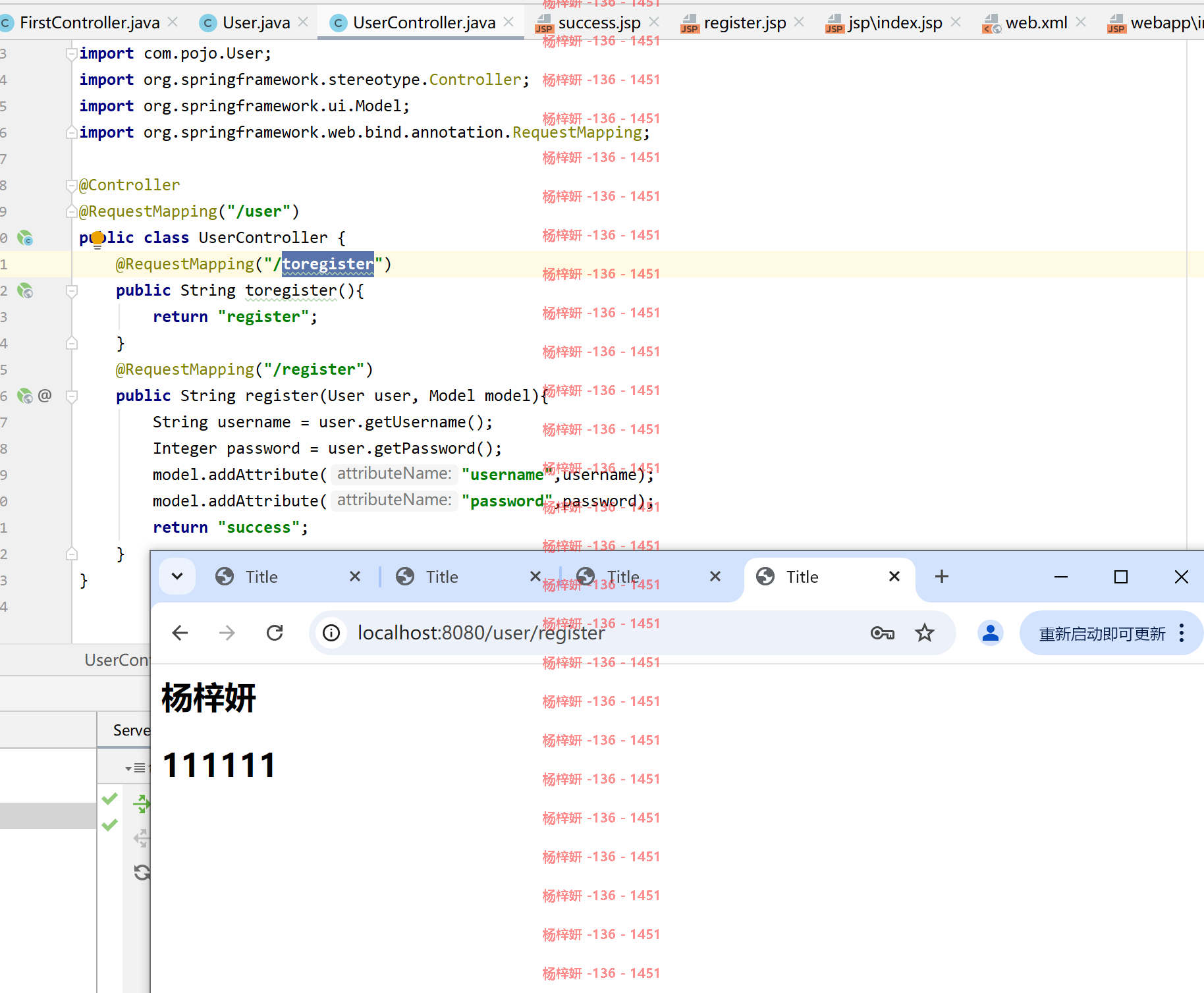
Task: Click the "toregister" highlighted mapping text
Action: tap(327, 264)
